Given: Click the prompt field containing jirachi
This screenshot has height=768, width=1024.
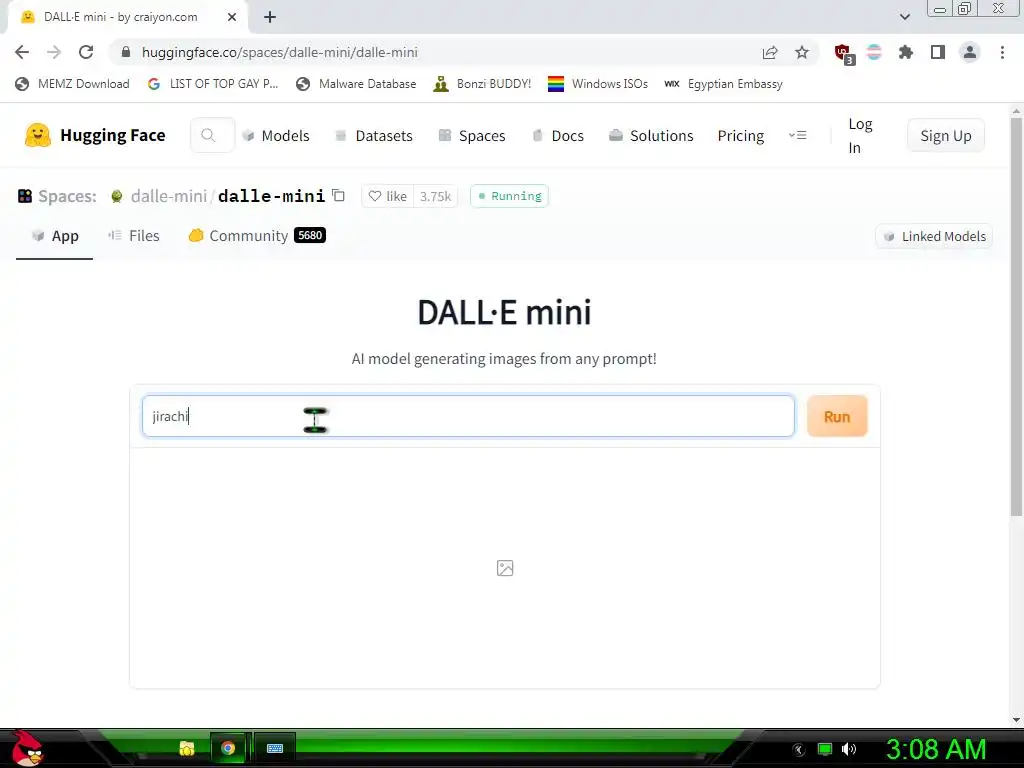Looking at the screenshot, I should point(468,416).
